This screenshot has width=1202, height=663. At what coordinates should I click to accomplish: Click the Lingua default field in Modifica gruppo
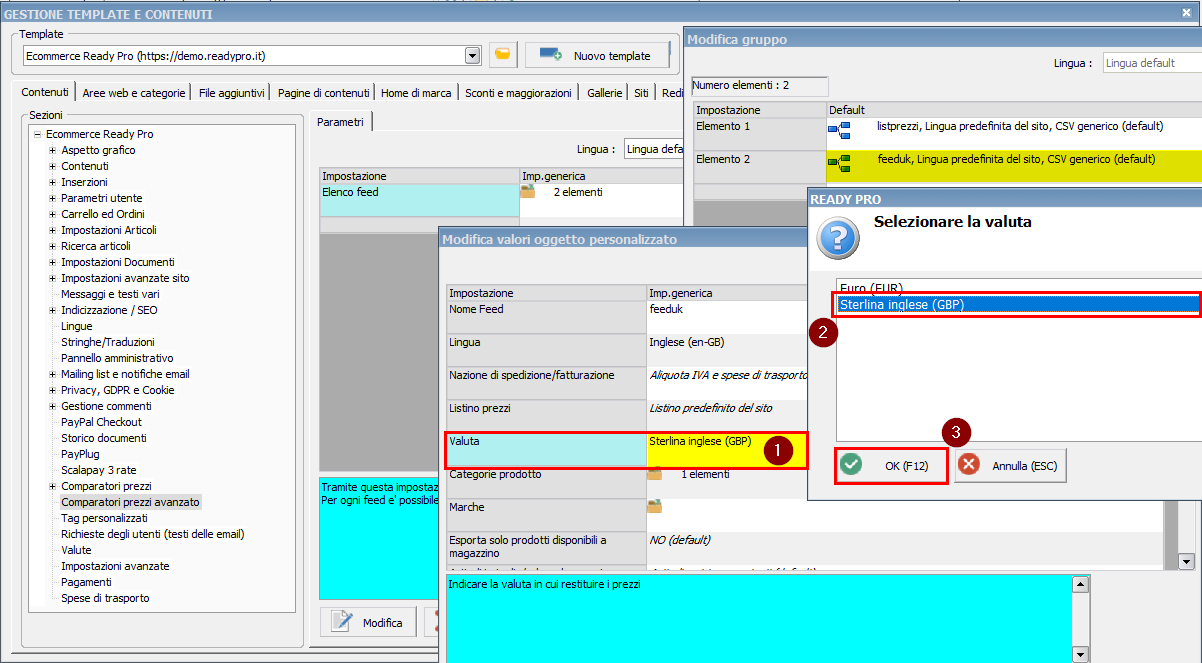click(x=1152, y=63)
